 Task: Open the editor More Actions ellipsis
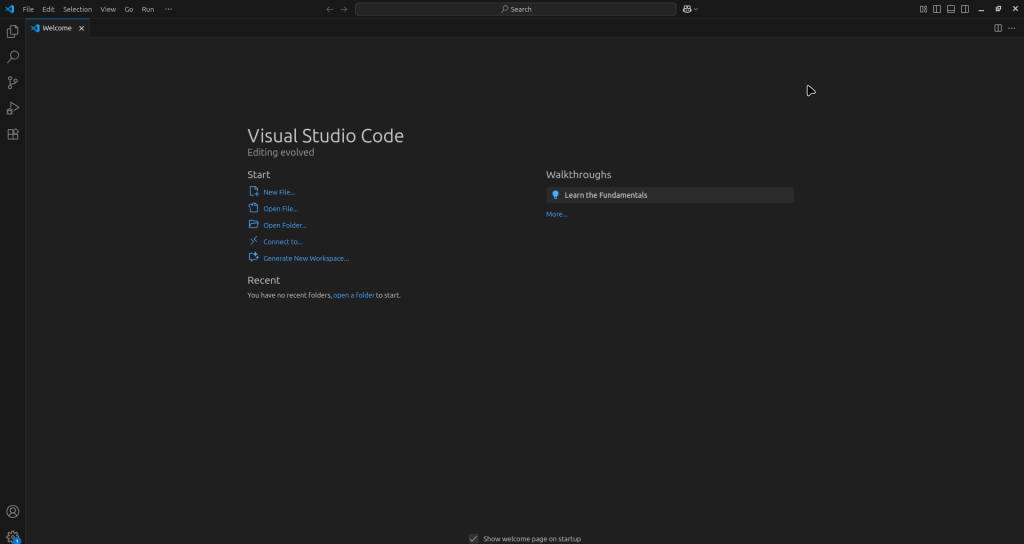(1011, 28)
